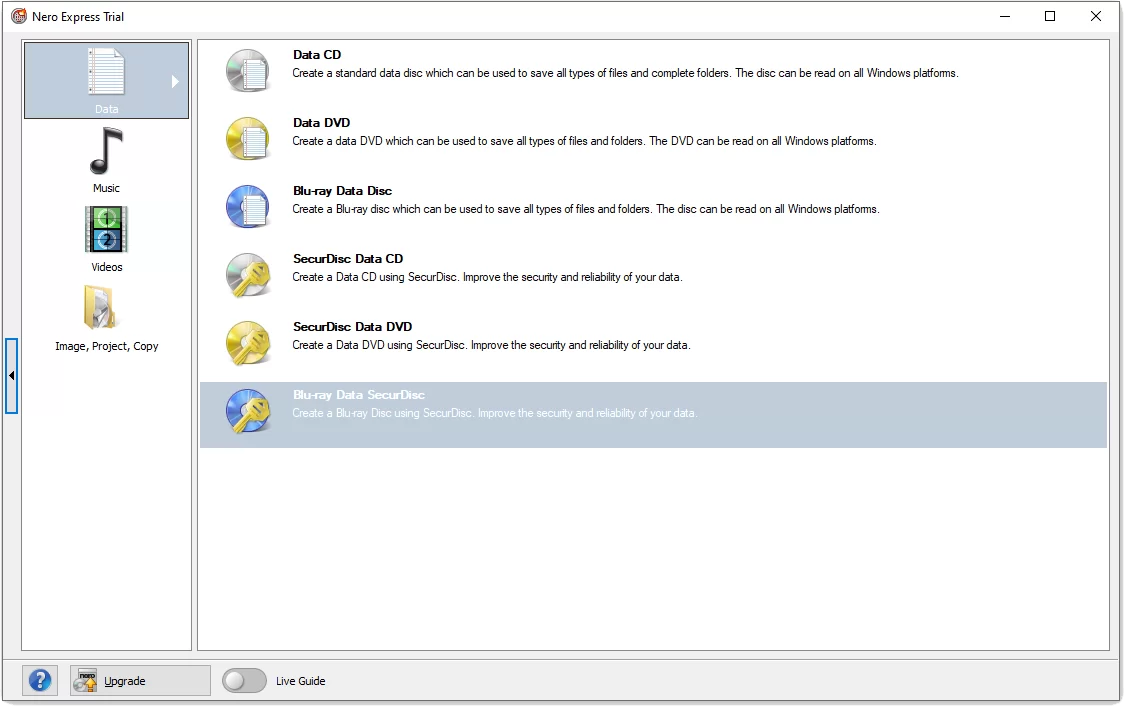Select the Videos film strip icon
The image size is (1124, 706).
click(106, 229)
